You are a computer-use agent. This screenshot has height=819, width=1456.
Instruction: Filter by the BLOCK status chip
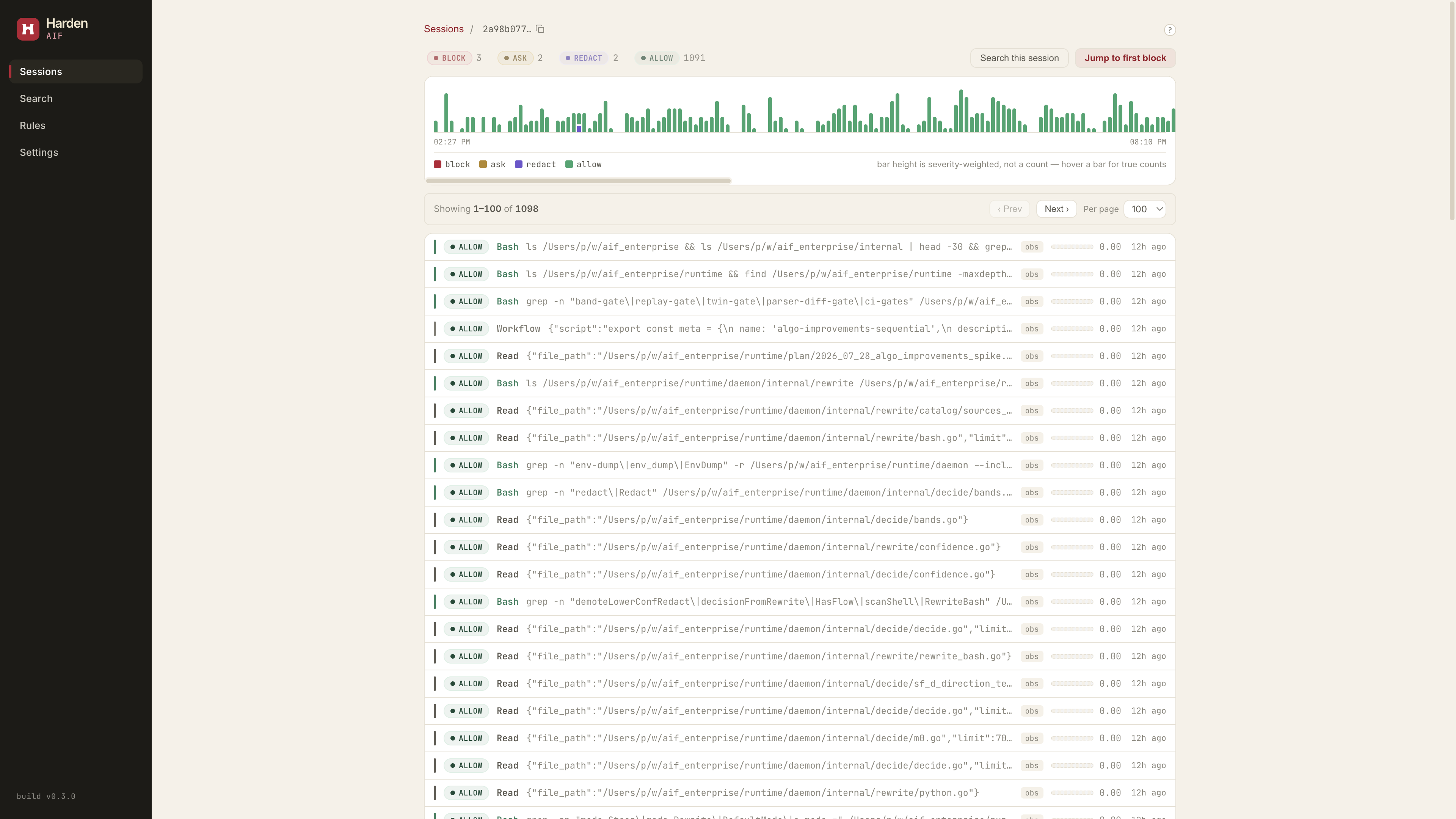[449, 58]
